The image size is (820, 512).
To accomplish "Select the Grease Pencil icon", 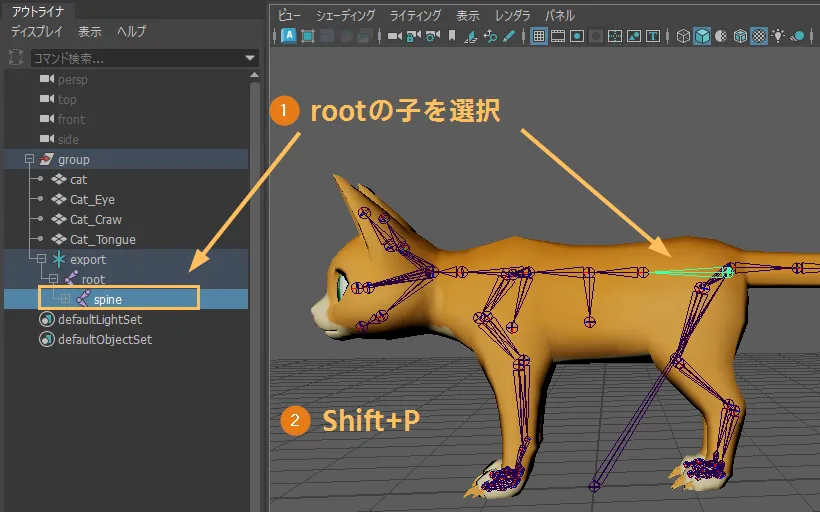I will coord(509,36).
